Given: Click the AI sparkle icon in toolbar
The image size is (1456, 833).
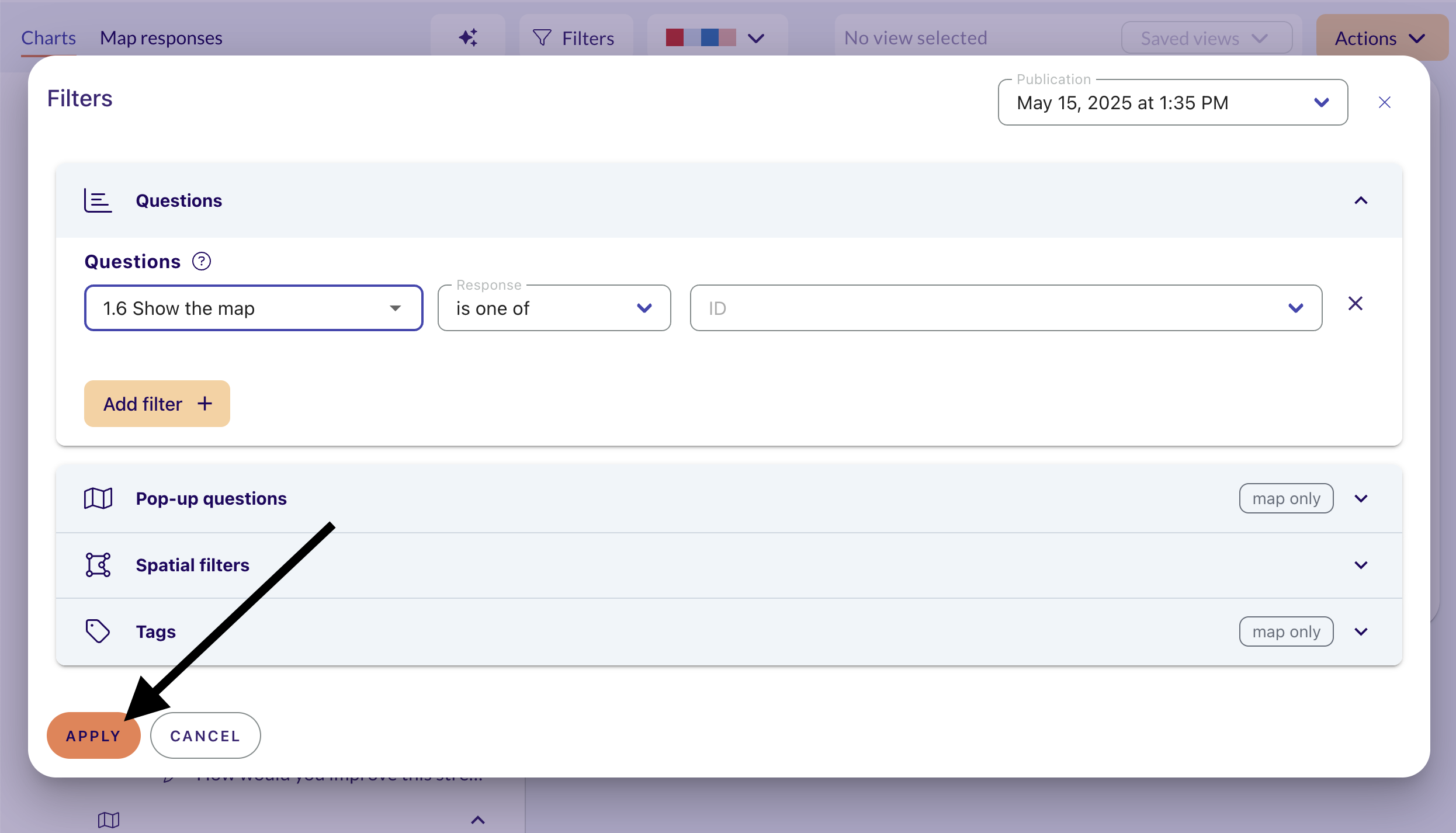Looking at the screenshot, I should pos(468,38).
